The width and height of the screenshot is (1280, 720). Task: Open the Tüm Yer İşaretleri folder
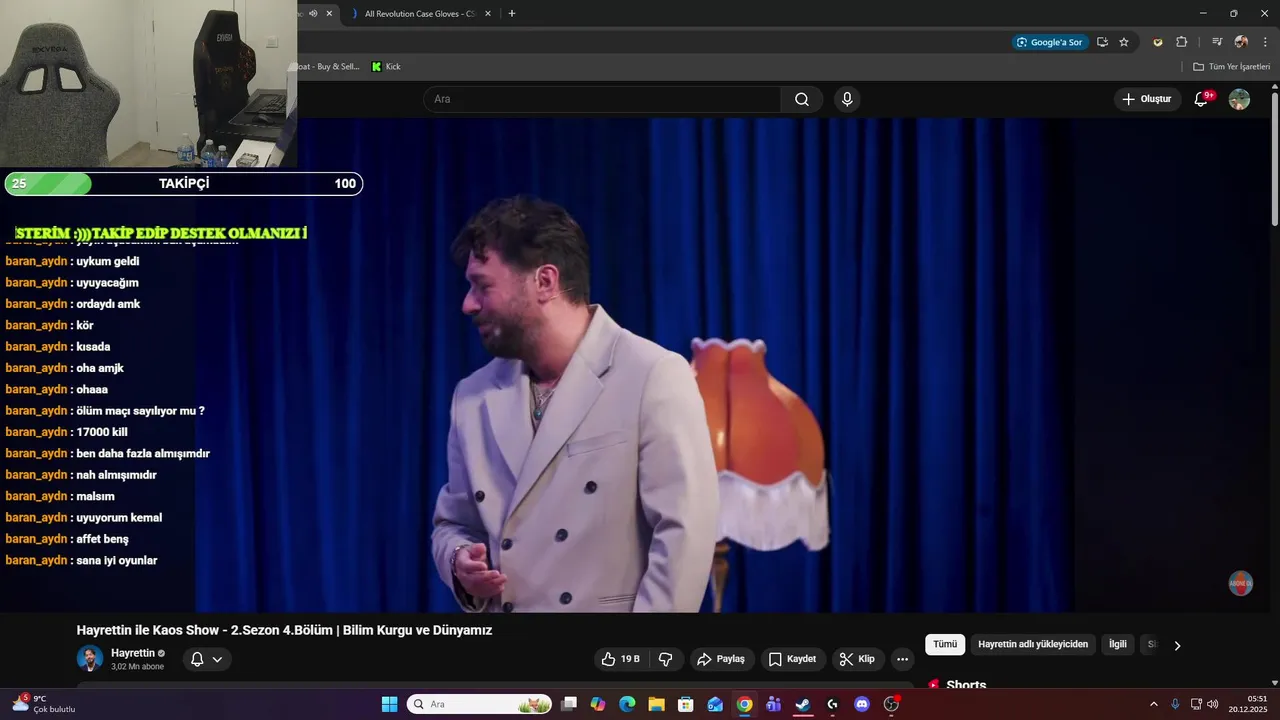pos(1231,66)
